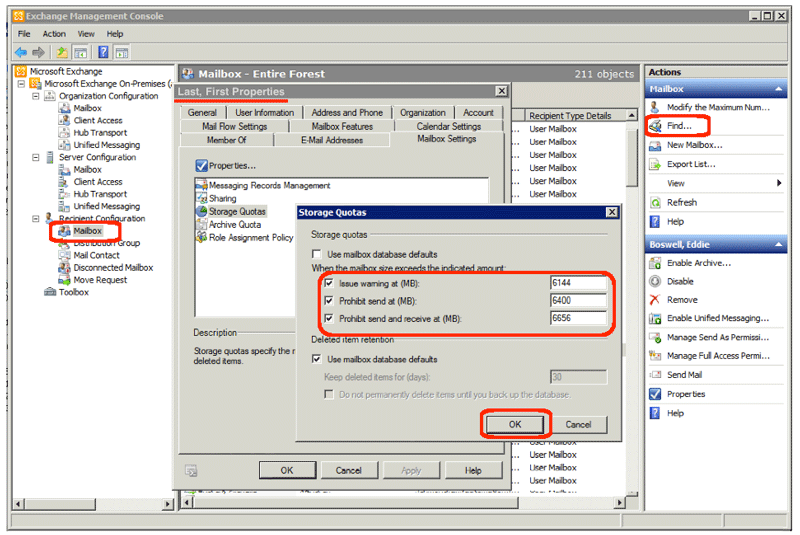The image size is (800, 535).
Task: Select Role Assignment Policy item
Action: click(x=250, y=238)
